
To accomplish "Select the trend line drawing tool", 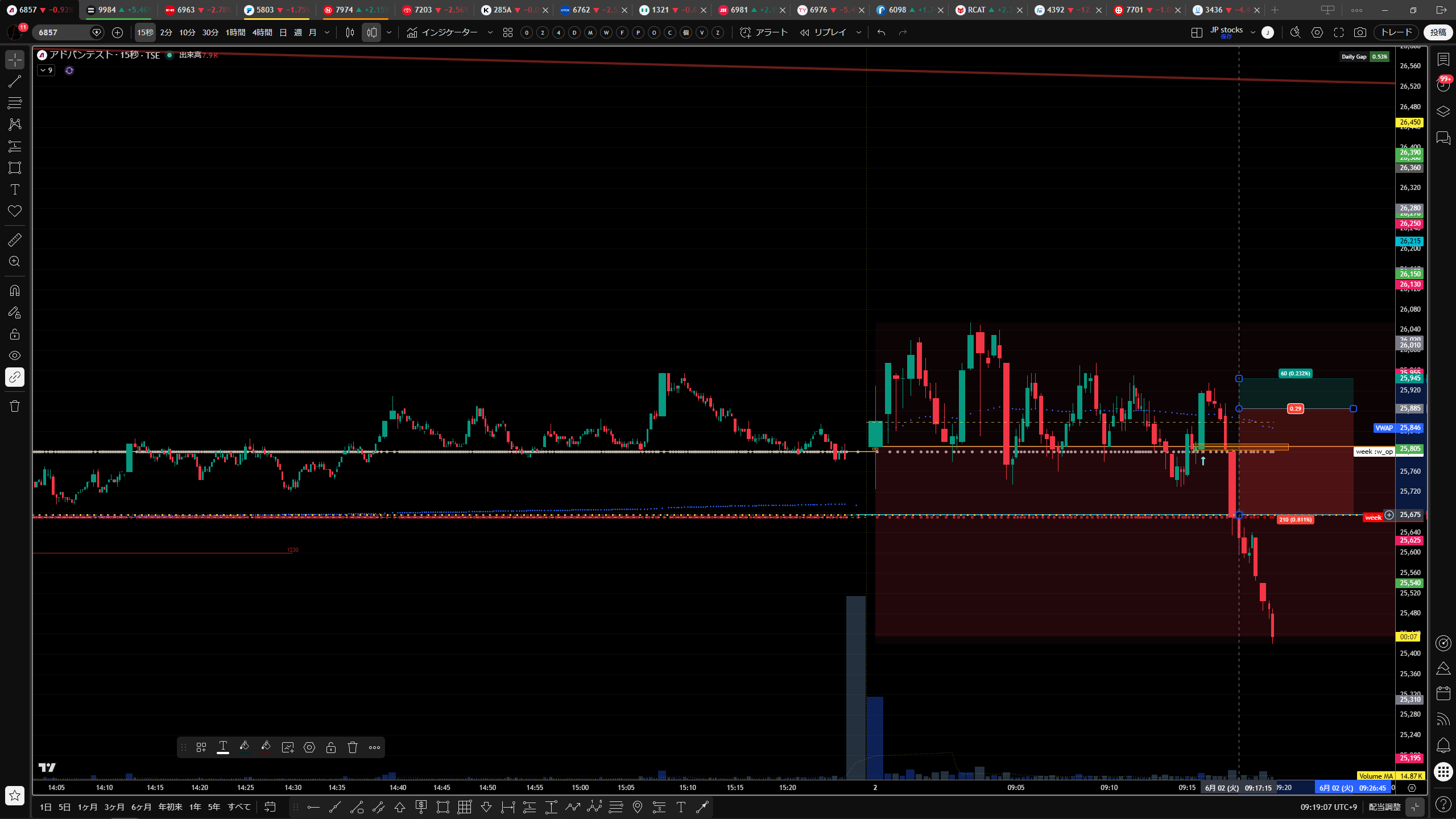I will tap(15, 81).
